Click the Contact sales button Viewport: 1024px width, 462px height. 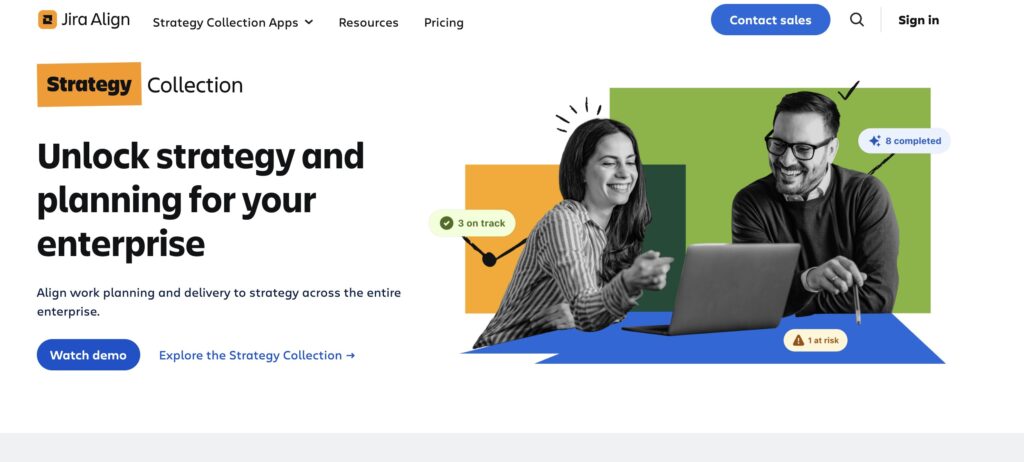[770, 20]
